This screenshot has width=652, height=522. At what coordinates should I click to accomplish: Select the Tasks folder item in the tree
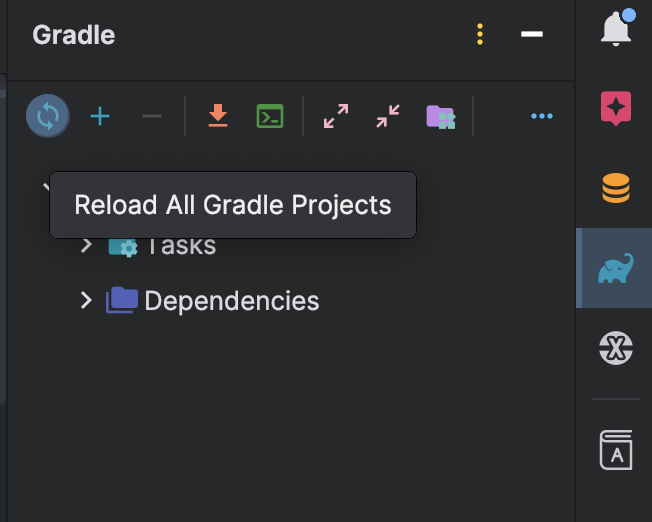point(162,246)
